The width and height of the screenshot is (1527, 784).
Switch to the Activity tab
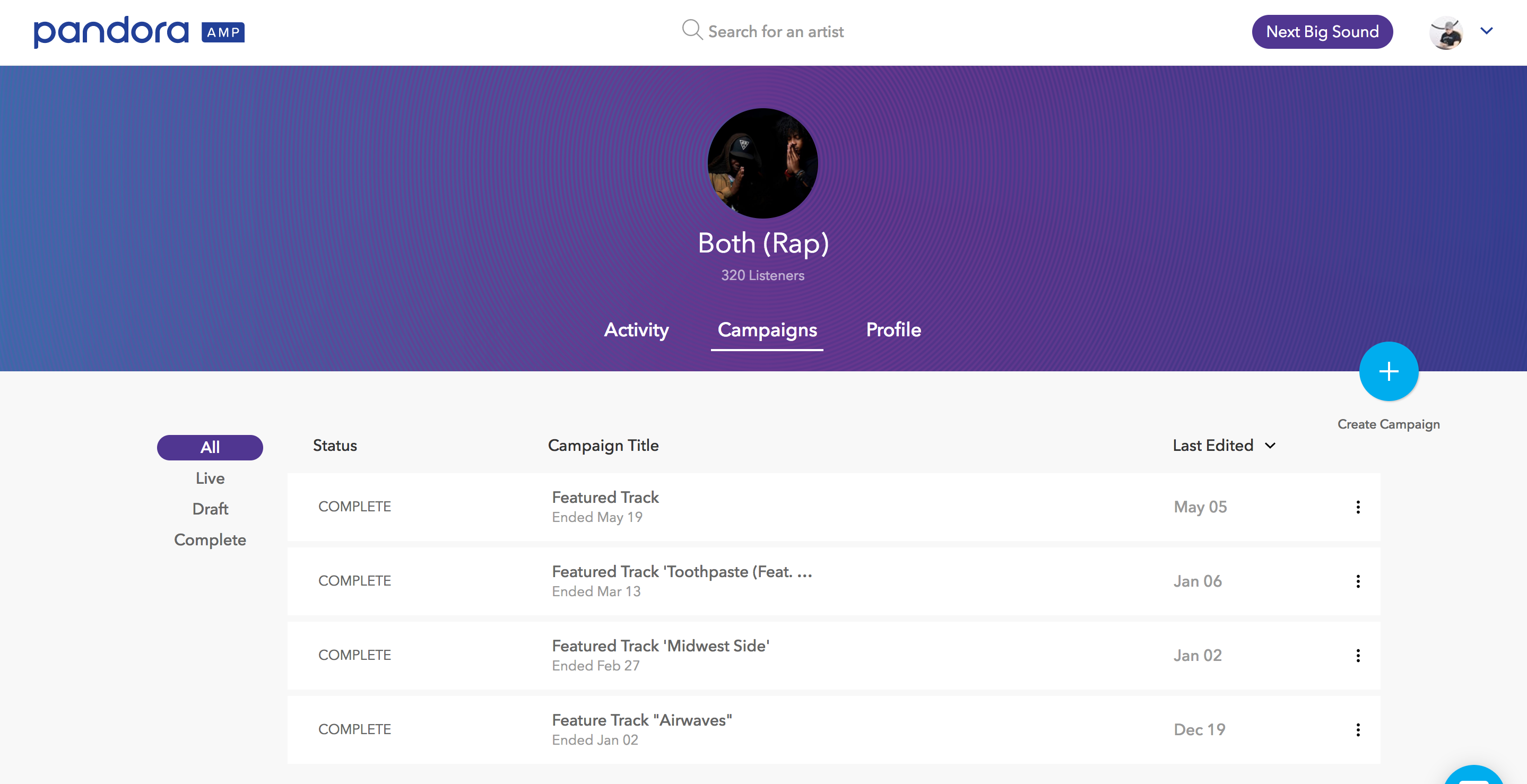coord(636,329)
